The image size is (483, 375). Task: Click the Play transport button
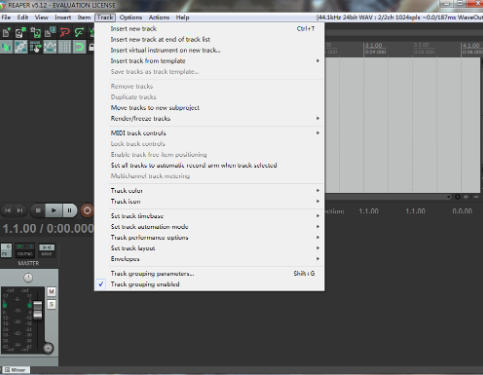pos(53,210)
